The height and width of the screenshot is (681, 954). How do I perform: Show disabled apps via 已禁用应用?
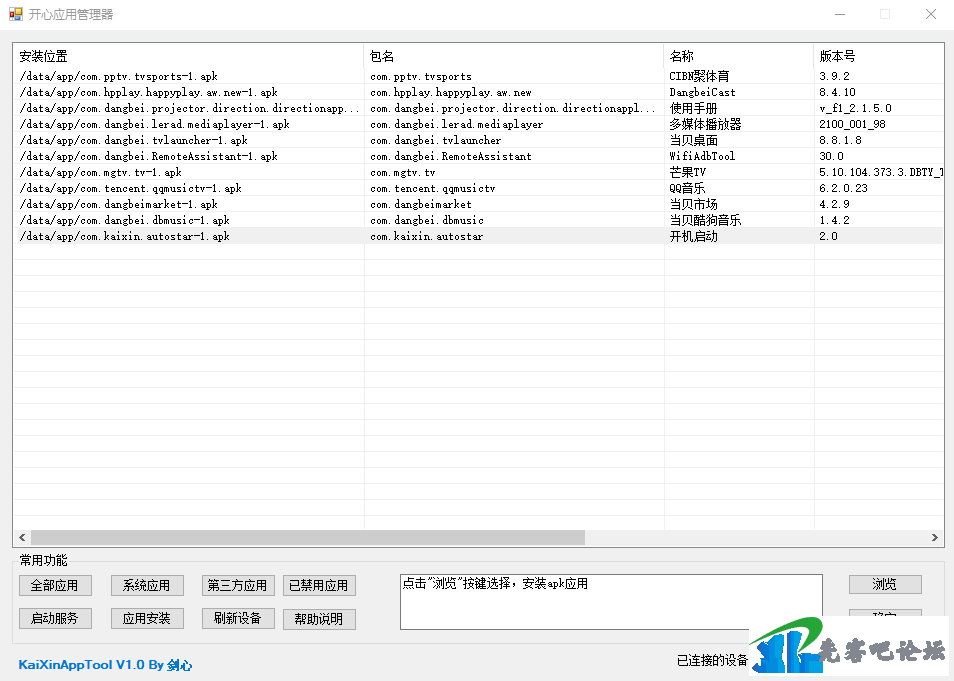[x=319, y=585]
